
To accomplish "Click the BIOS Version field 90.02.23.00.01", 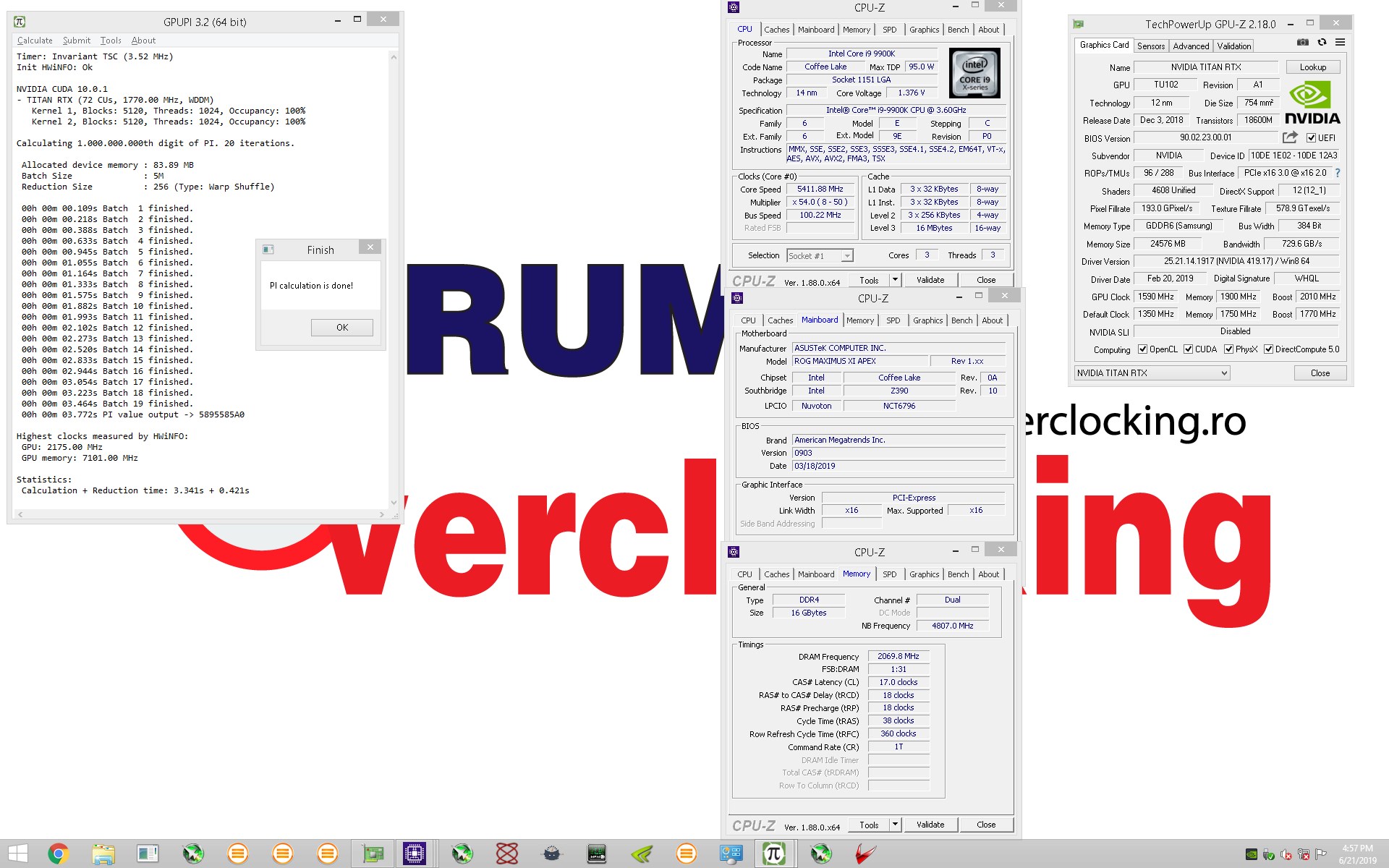I will pos(1205,137).
